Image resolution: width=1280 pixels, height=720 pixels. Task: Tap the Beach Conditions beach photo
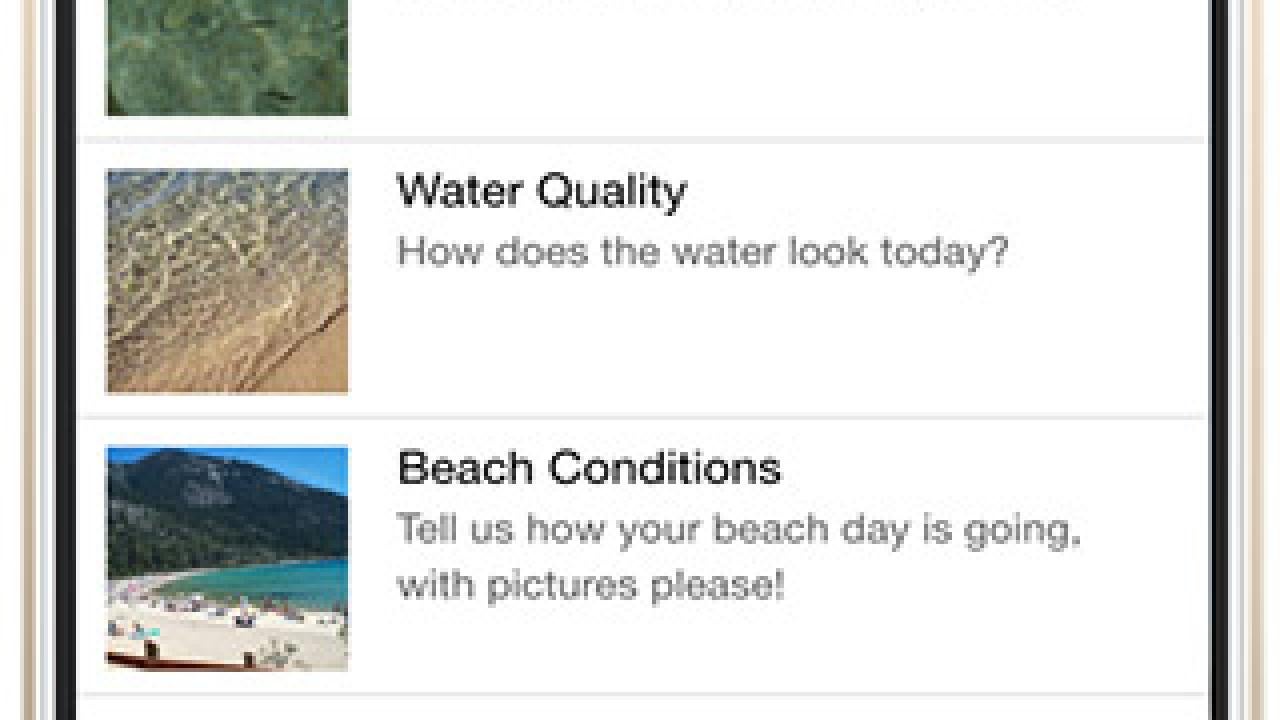click(x=227, y=560)
